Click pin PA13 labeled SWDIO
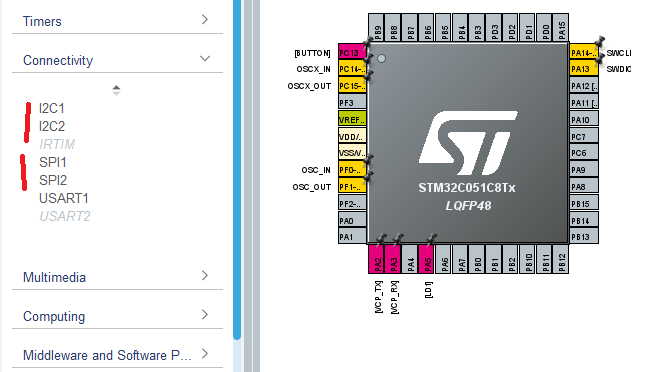 tap(584, 69)
